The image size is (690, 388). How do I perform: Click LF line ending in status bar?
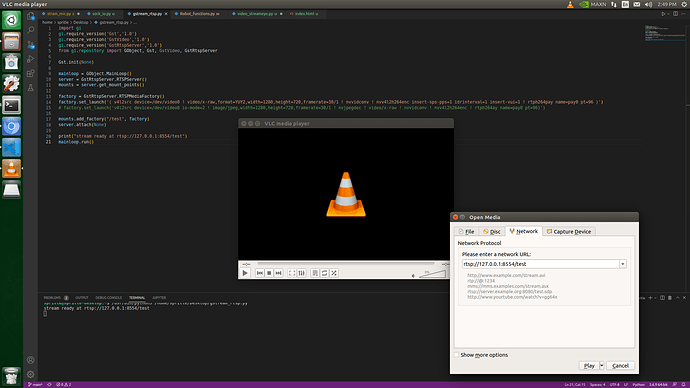(625, 384)
